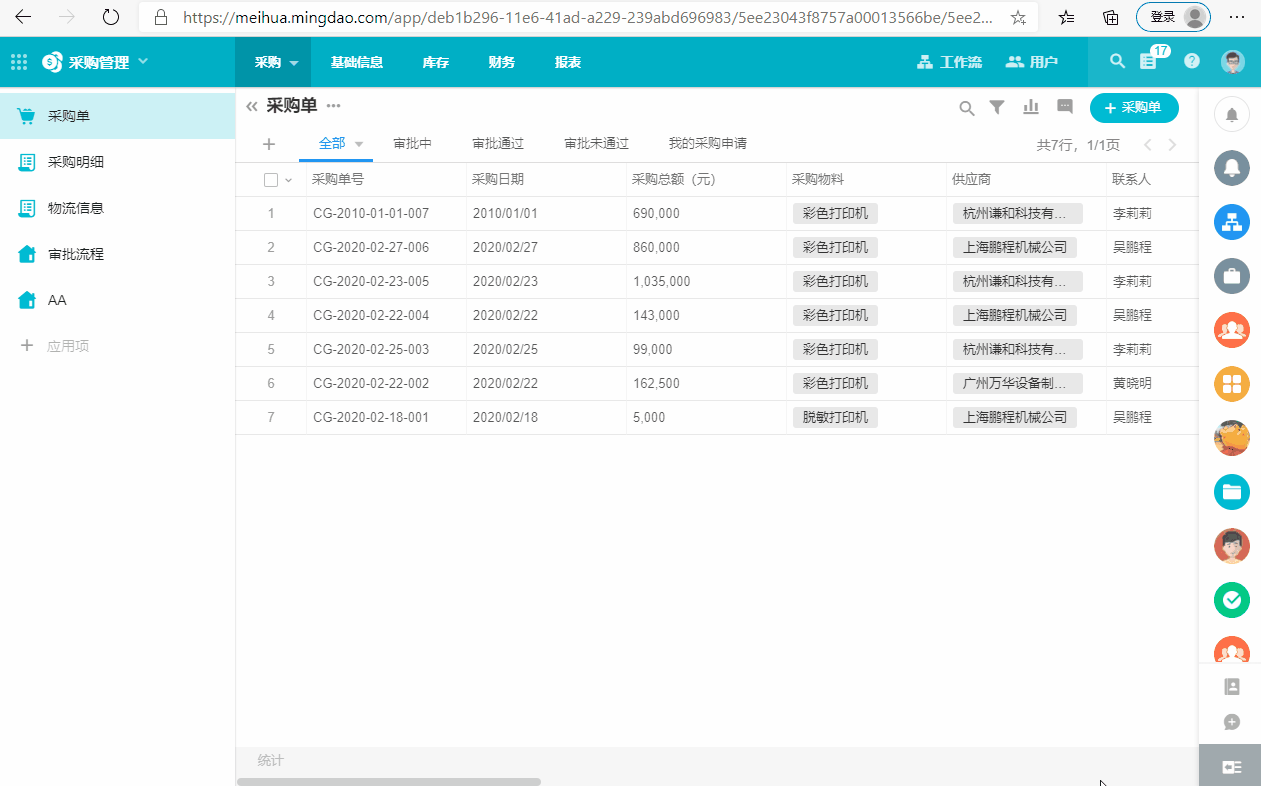Click the app grid icon top left
This screenshot has height=786, width=1261.
click(18, 61)
